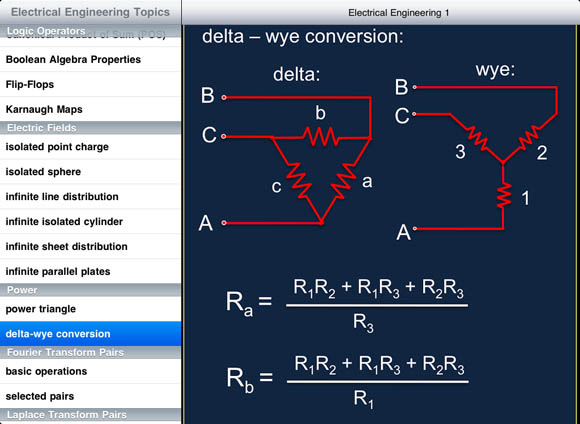This screenshot has height=424, width=580.
Task: Click the highlighted delta-wye conversion item
Action: 91,334
